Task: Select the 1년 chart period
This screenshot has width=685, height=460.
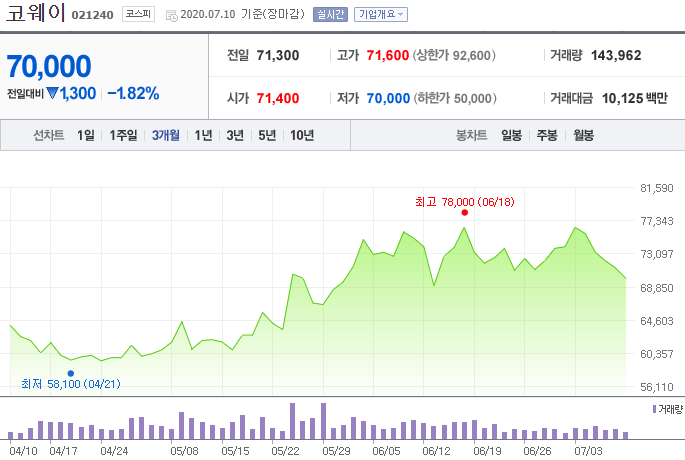Action: (x=203, y=135)
